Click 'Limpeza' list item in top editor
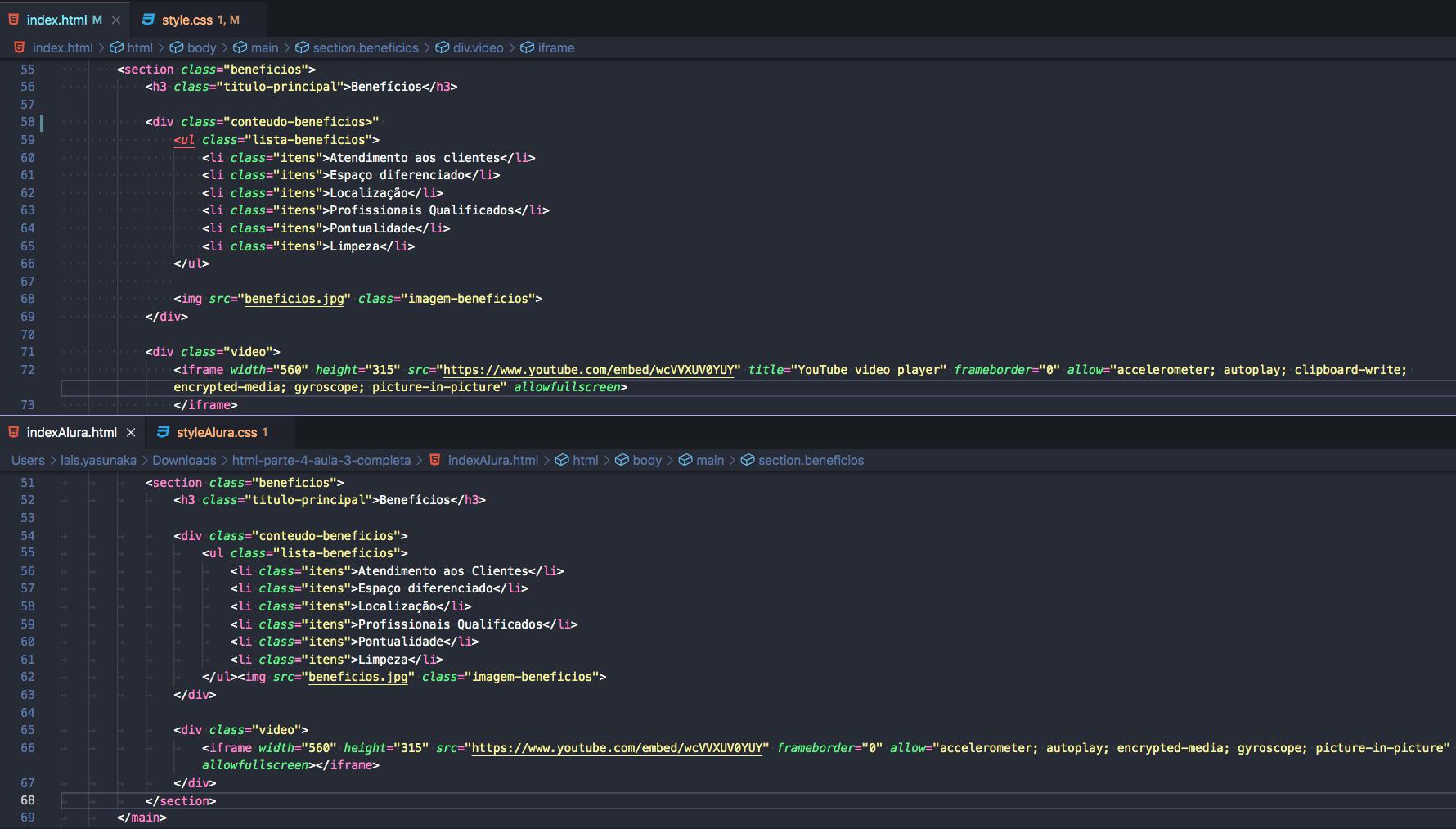The height and width of the screenshot is (829, 1456). pyautogui.click(x=354, y=246)
